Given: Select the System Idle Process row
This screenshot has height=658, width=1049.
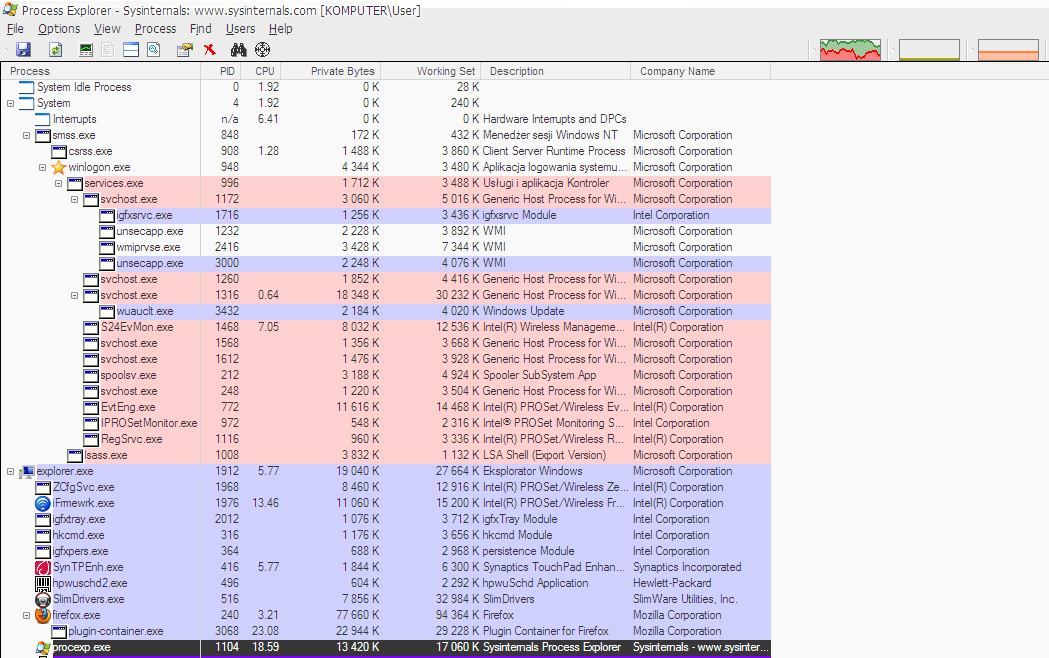Looking at the screenshot, I should [x=386, y=87].
